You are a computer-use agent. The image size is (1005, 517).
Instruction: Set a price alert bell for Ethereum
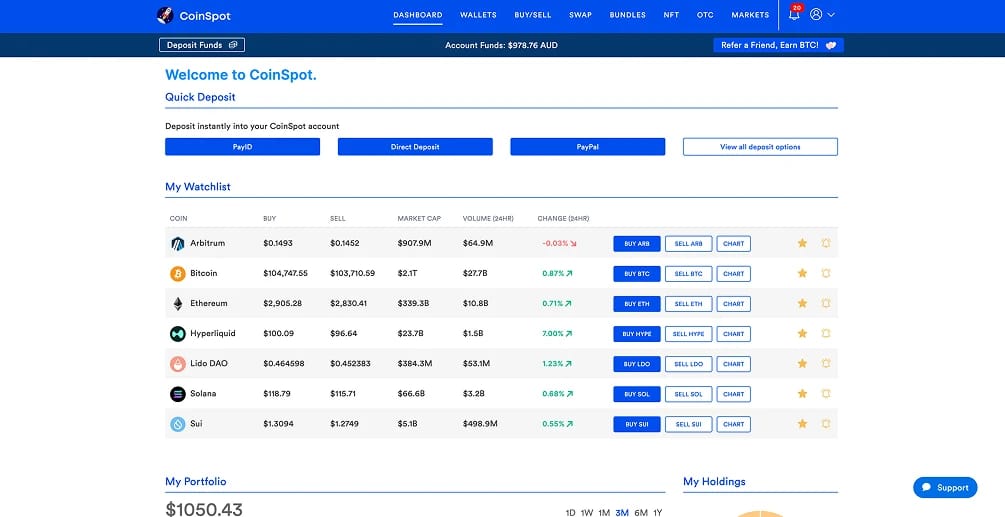tap(826, 303)
